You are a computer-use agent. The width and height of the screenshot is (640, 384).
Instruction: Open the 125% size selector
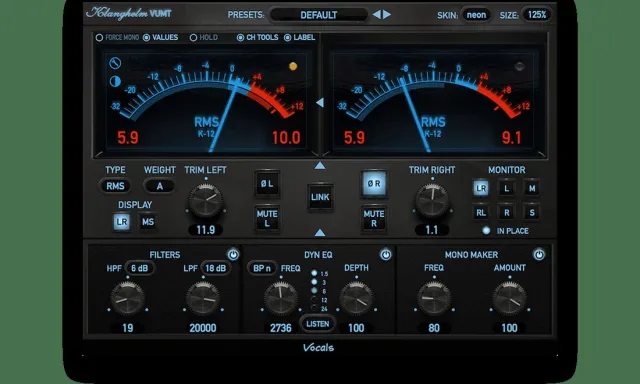[537, 15]
